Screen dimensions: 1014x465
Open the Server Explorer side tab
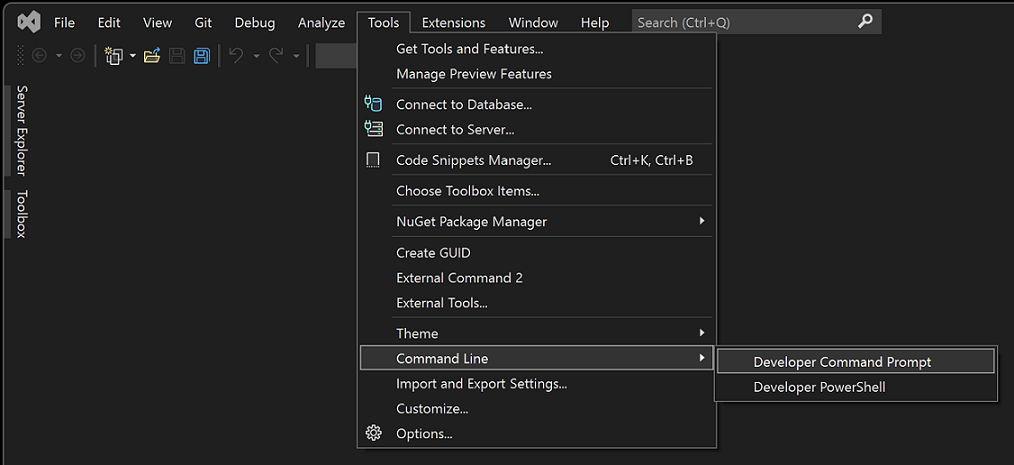click(x=22, y=130)
